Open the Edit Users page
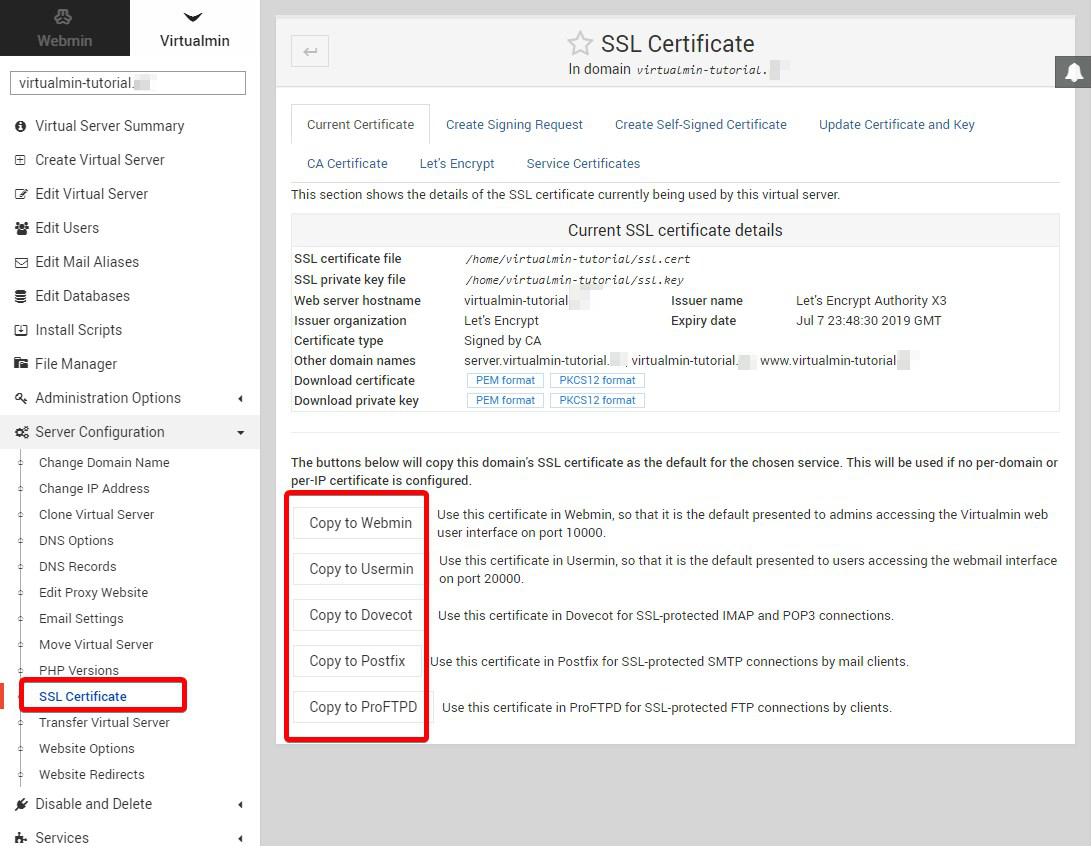The width and height of the screenshot is (1091, 846). (x=67, y=228)
